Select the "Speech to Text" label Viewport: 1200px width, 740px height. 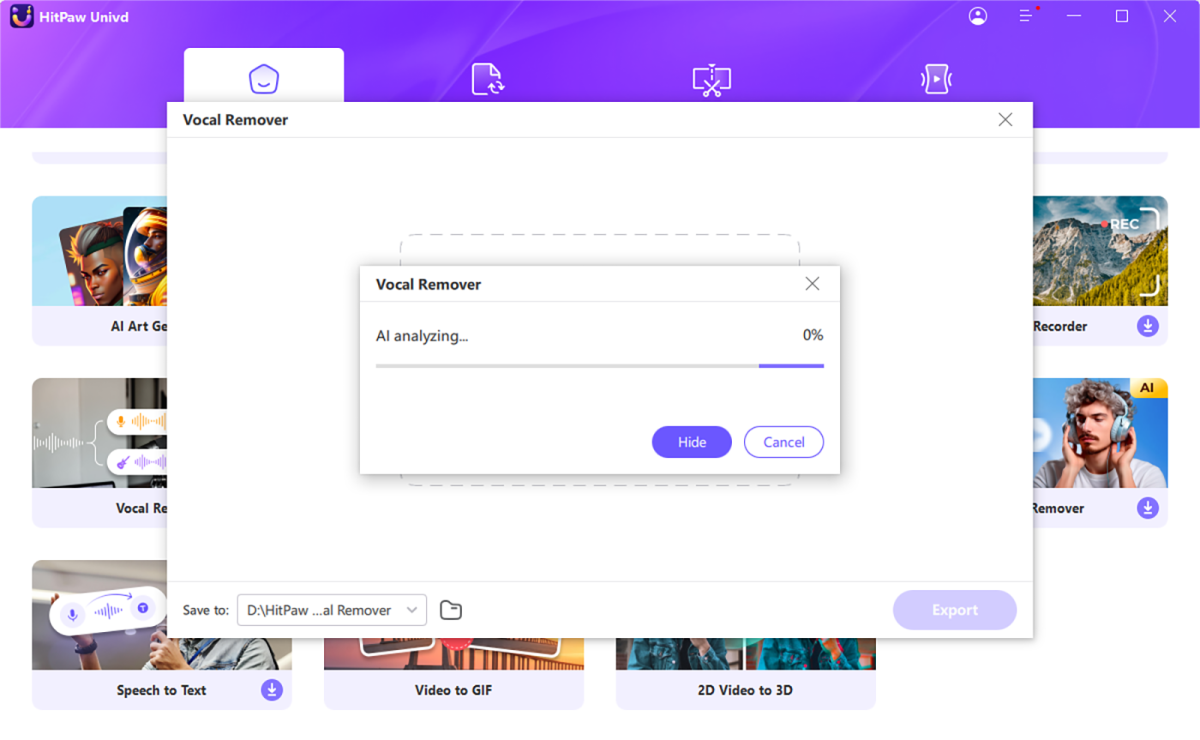click(x=162, y=690)
